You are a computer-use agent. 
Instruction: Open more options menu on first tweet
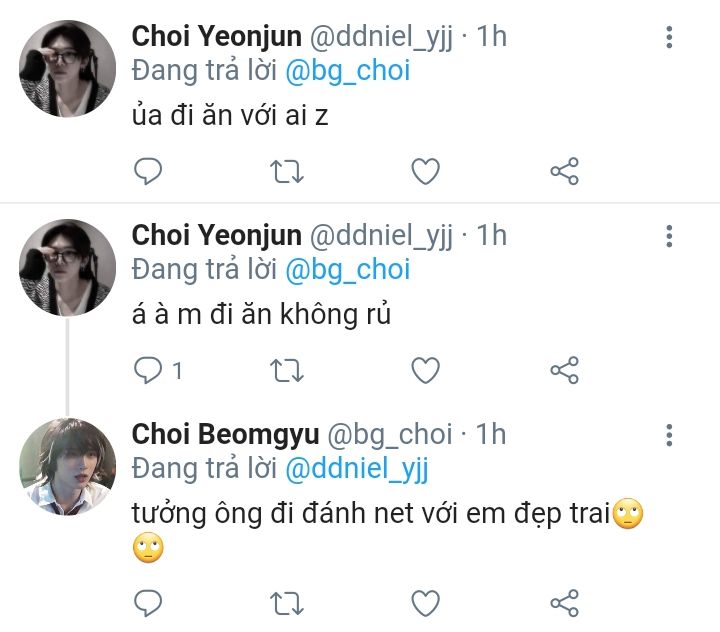[x=669, y=37]
